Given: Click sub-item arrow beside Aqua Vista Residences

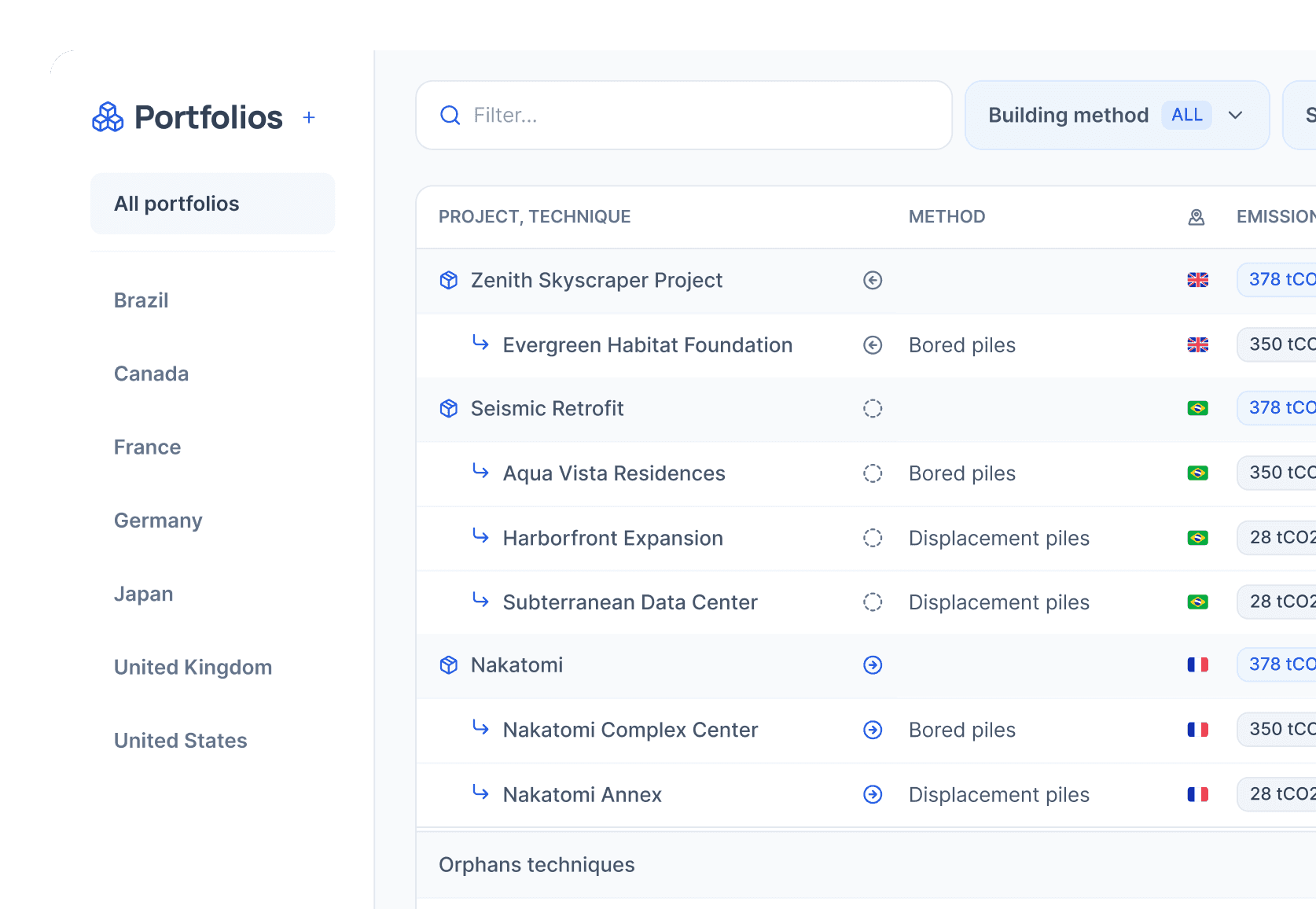Looking at the screenshot, I should tap(480, 470).
